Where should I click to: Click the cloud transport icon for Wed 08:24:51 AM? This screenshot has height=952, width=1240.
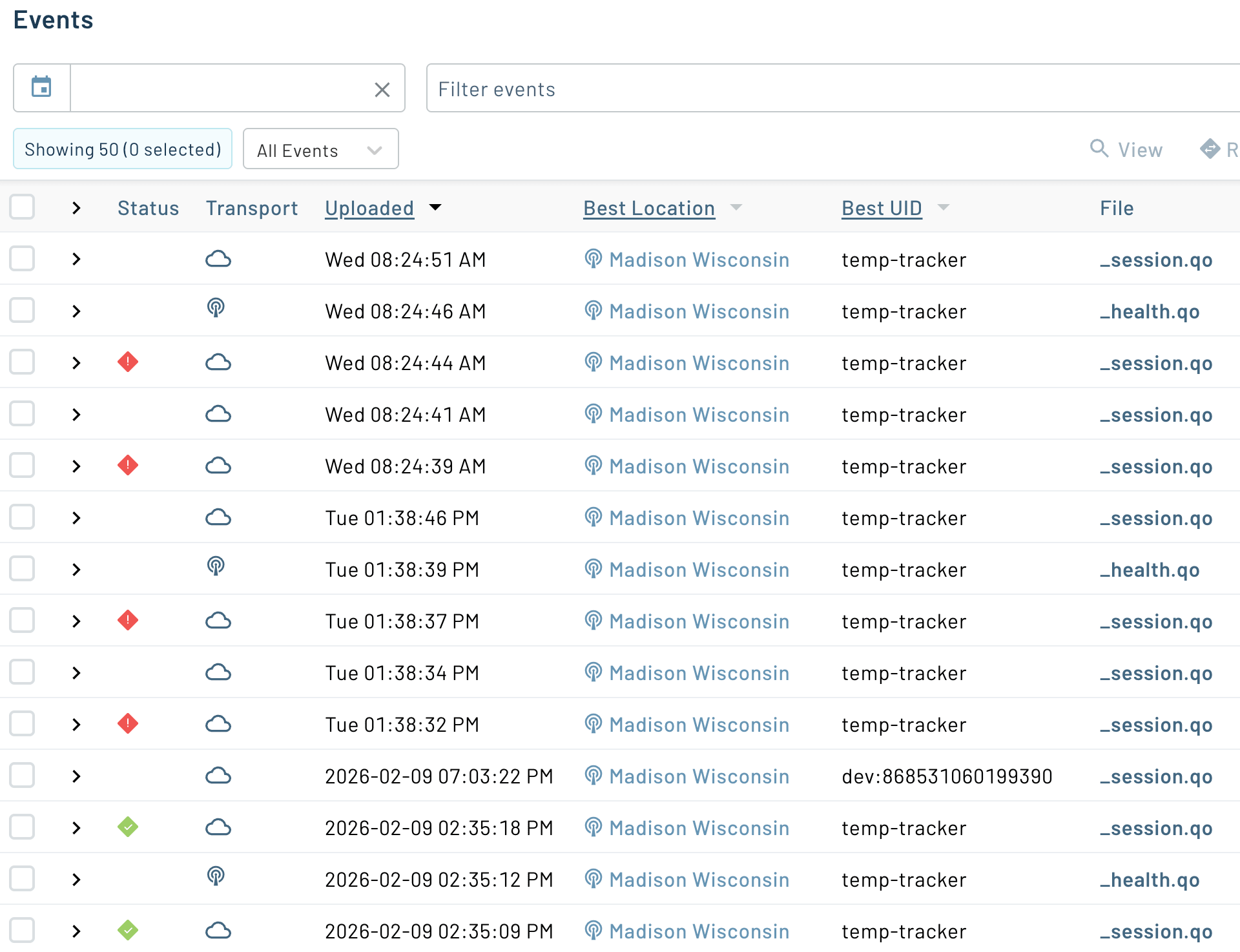pyautogui.click(x=218, y=259)
